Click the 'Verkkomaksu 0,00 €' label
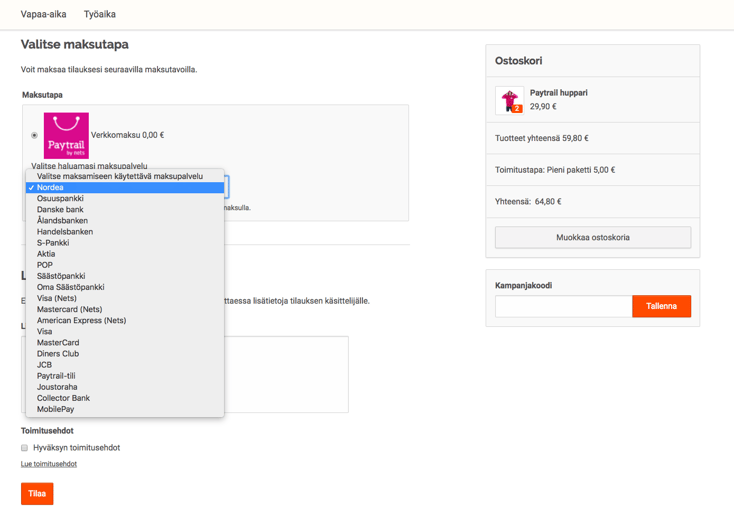The image size is (734, 517). point(127,135)
